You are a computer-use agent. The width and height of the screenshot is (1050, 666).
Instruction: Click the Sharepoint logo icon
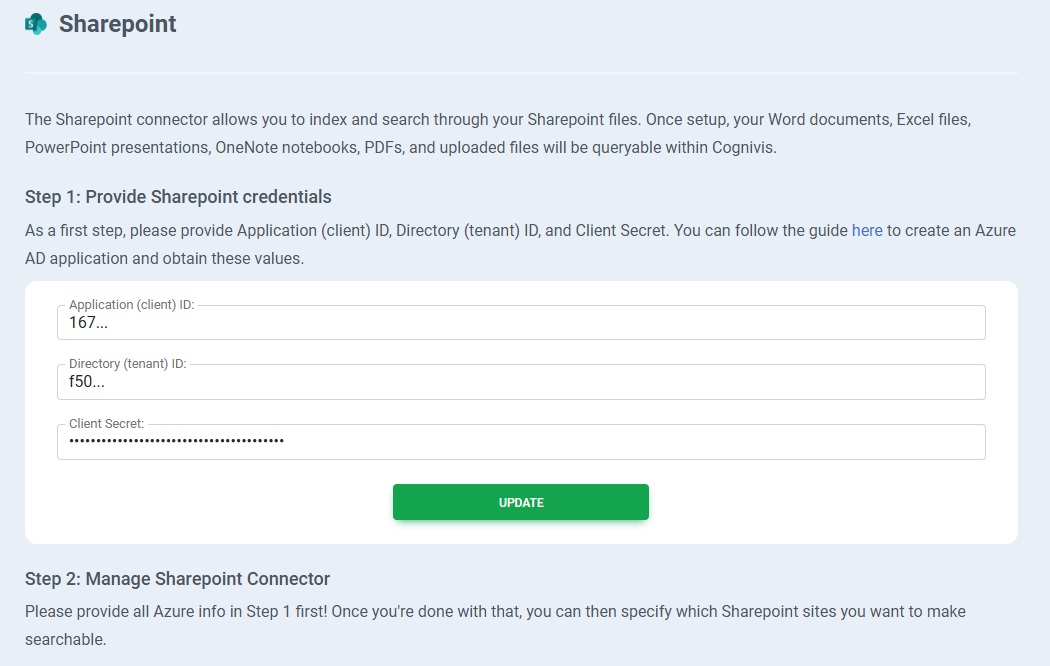pyautogui.click(x=36, y=24)
